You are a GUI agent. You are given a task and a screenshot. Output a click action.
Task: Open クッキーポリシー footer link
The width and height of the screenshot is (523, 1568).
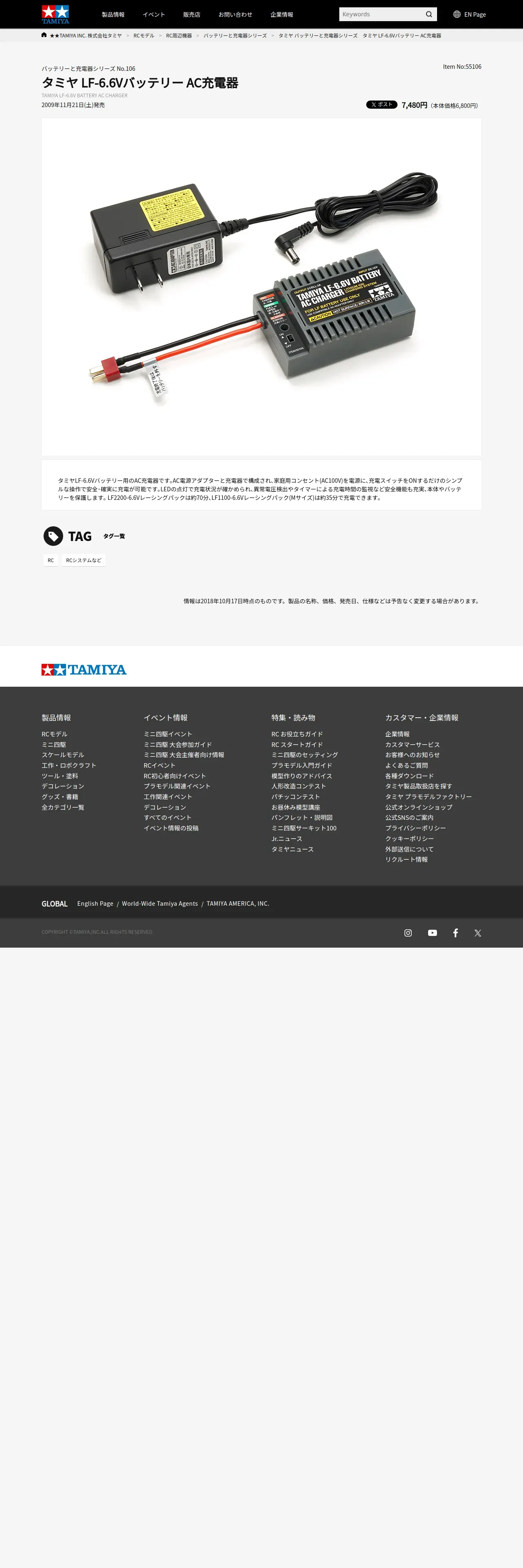coord(409,839)
